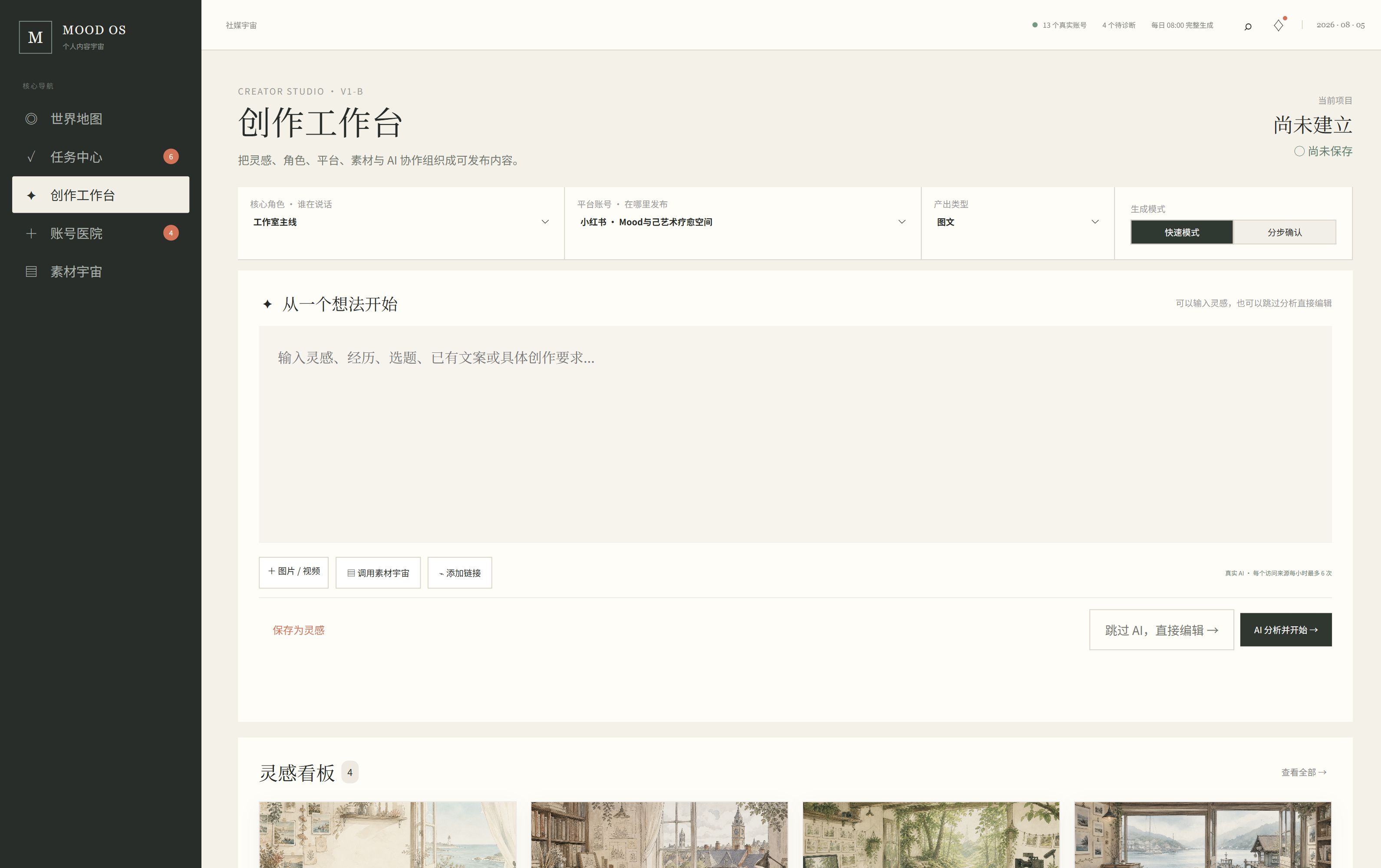Click the 4 个待诊断 status text
This screenshot has width=1381, height=868.
click(1118, 25)
